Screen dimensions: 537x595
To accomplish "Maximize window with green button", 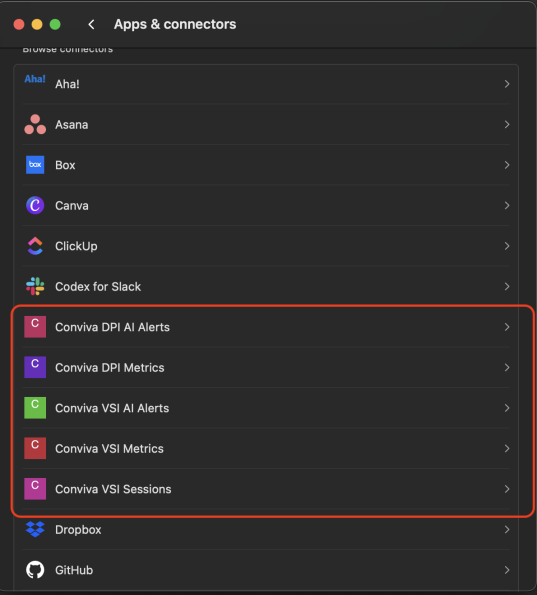I will click(55, 24).
